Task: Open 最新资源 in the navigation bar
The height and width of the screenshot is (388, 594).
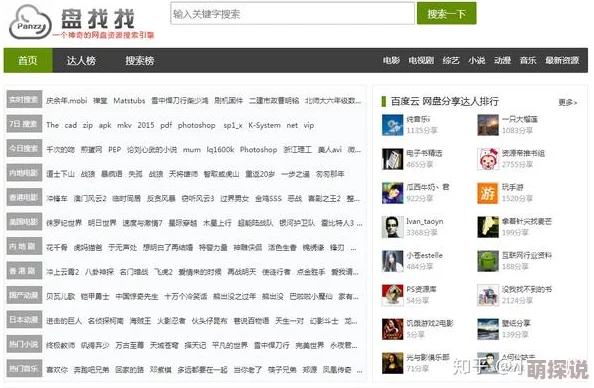Action: [x=562, y=60]
